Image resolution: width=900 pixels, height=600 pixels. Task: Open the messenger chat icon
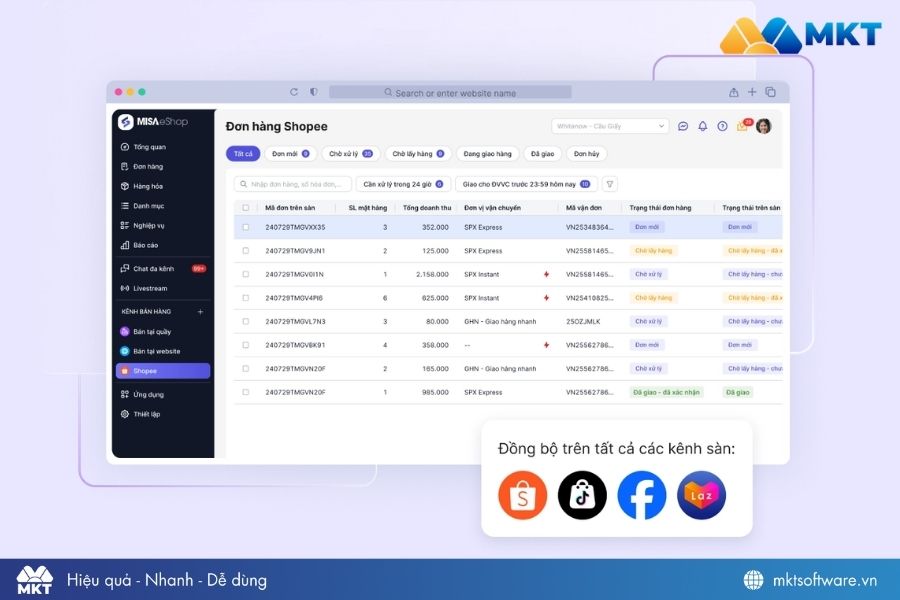pyautogui.click(x=683, y=126)
